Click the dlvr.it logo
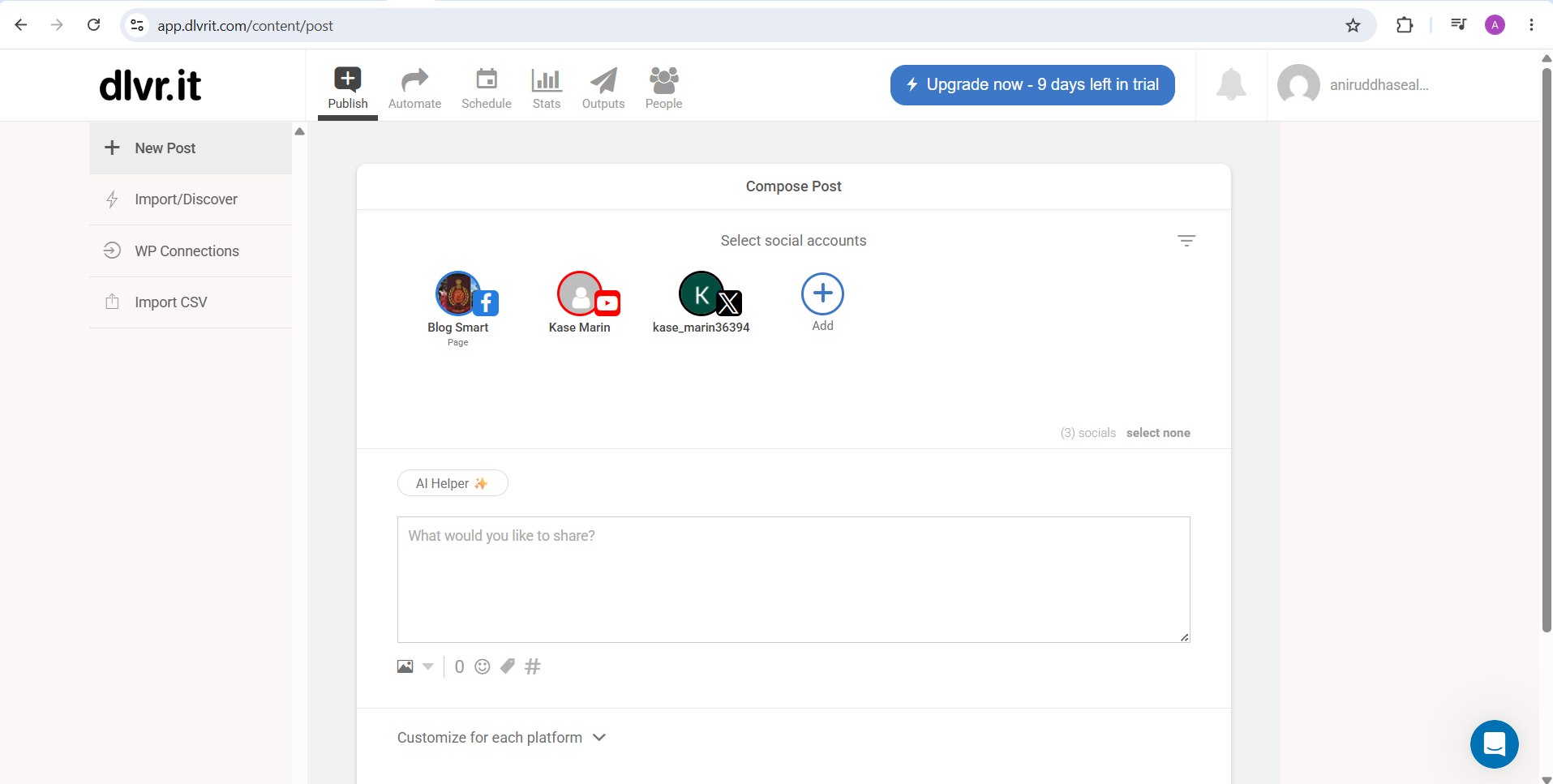This screenshot has width=1553, height=784. pos(150,85)
